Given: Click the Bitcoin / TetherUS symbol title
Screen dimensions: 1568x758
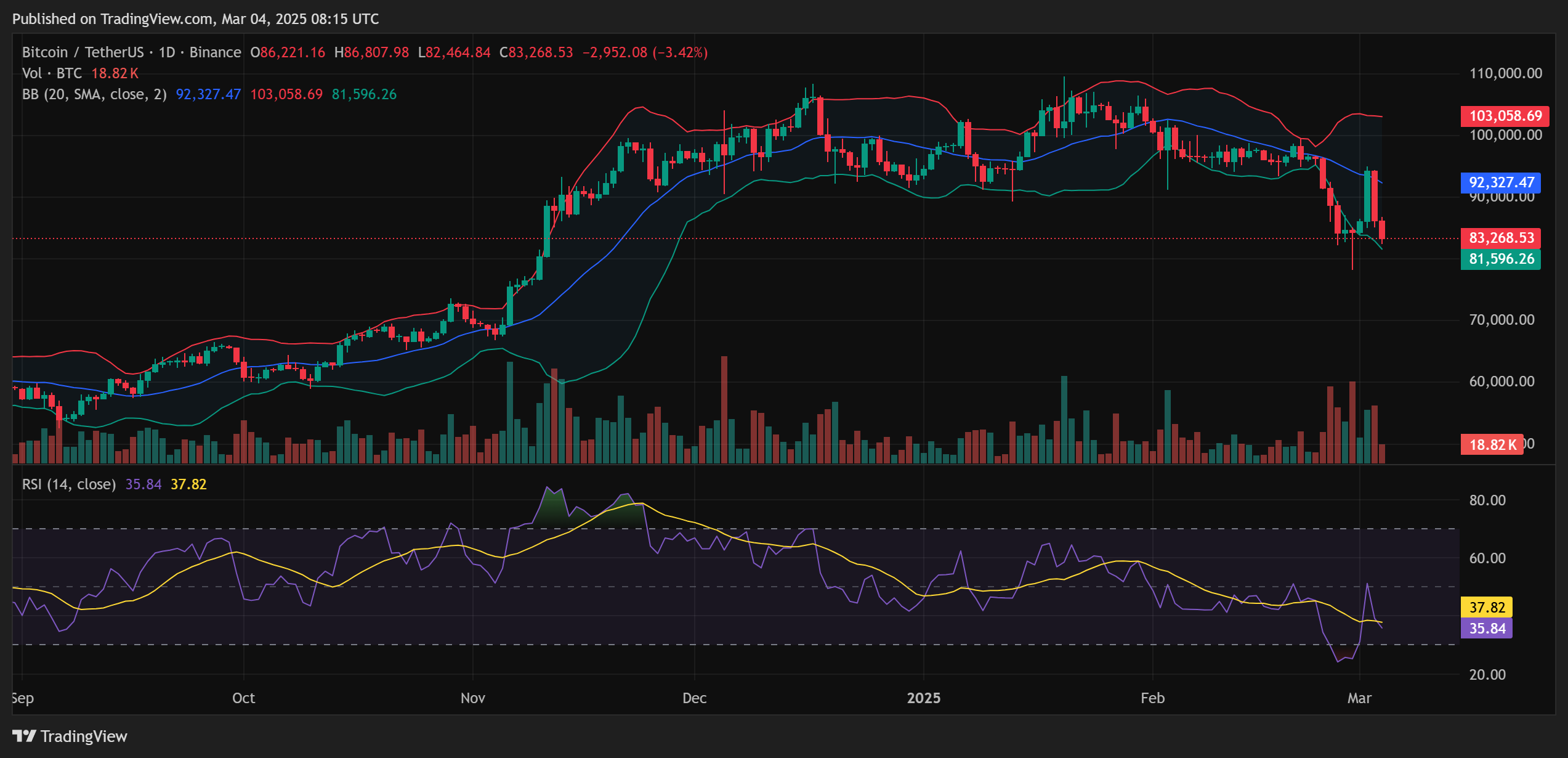Looking at the screenshot, I should click(83, 52).
